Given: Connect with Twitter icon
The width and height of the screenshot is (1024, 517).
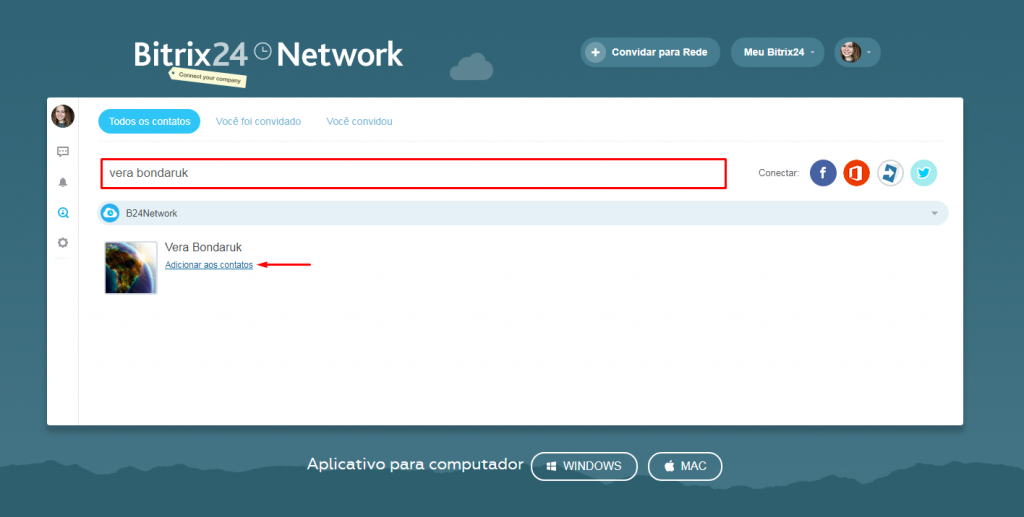Looking at the screenshot, I should coord(923,173).
